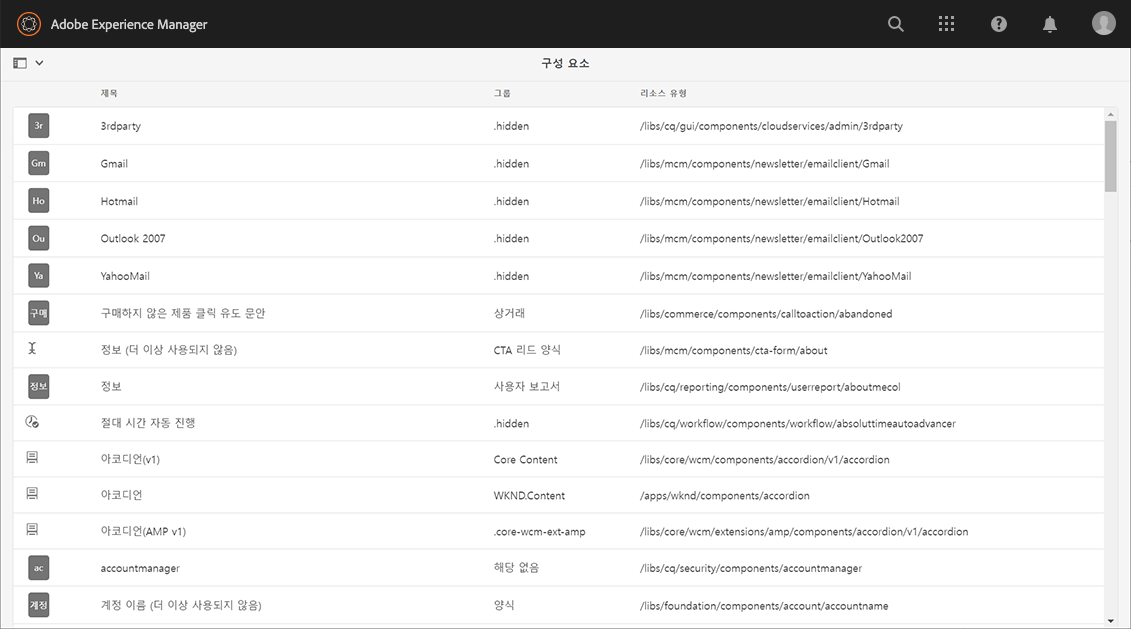Click the 상거래 group cell

coord(509,313)
